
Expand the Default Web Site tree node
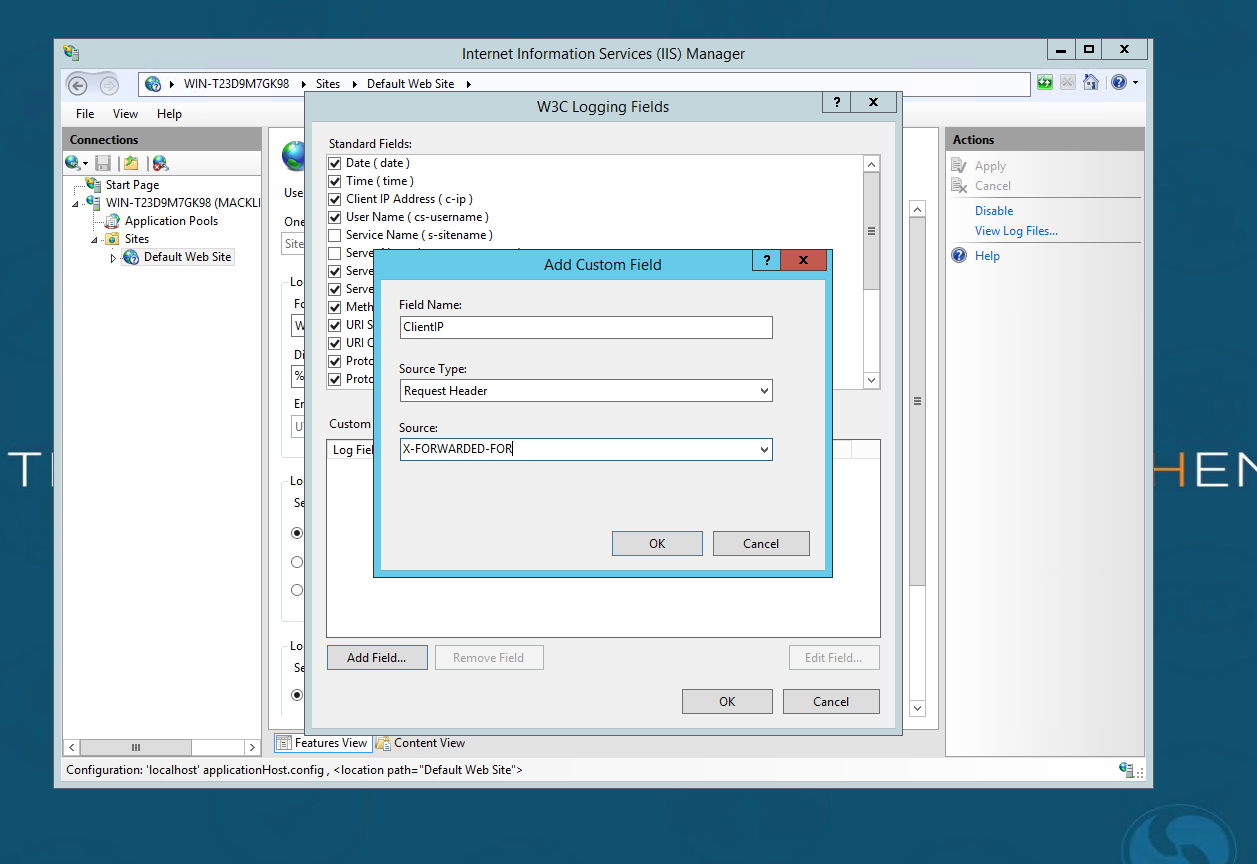(x=113, y=258)
